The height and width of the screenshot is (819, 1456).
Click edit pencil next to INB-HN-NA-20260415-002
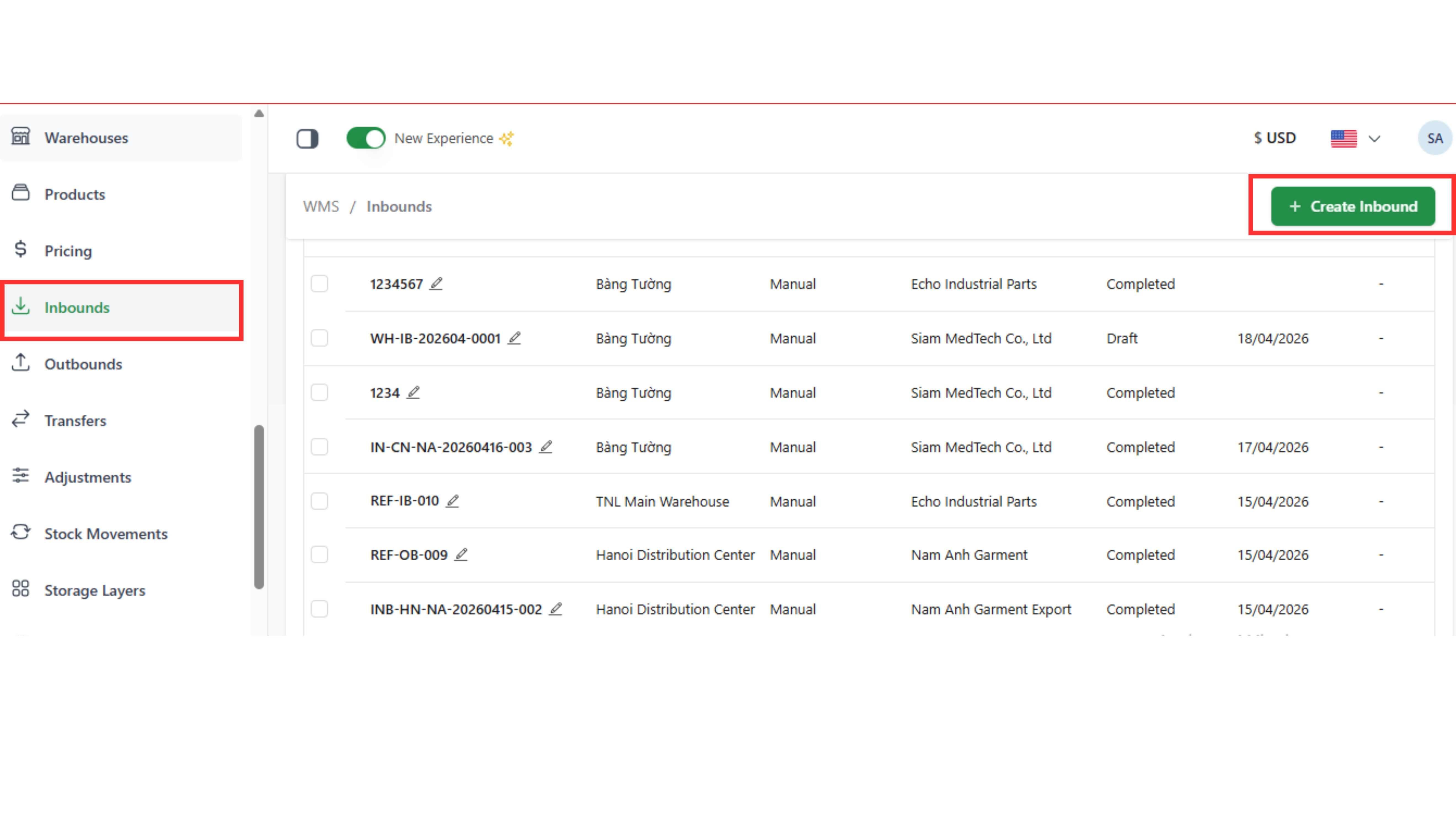[x=556, y=609]
